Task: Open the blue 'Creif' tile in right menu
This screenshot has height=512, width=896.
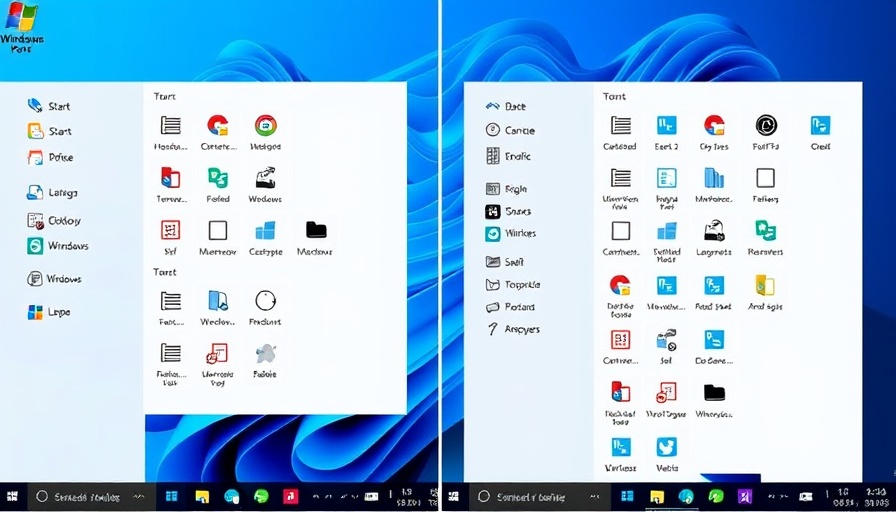Action: point(821,133)
